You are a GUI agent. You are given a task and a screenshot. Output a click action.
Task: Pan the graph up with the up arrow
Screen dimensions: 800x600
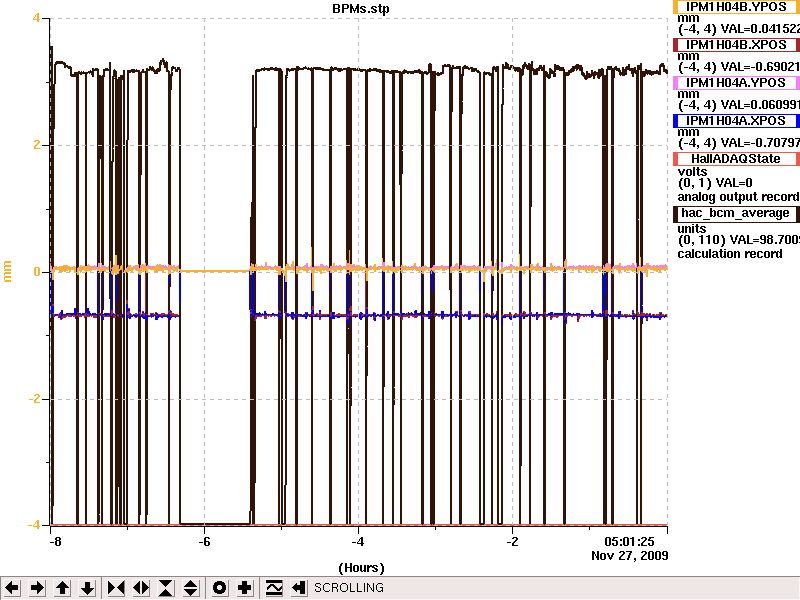[62, 588]
